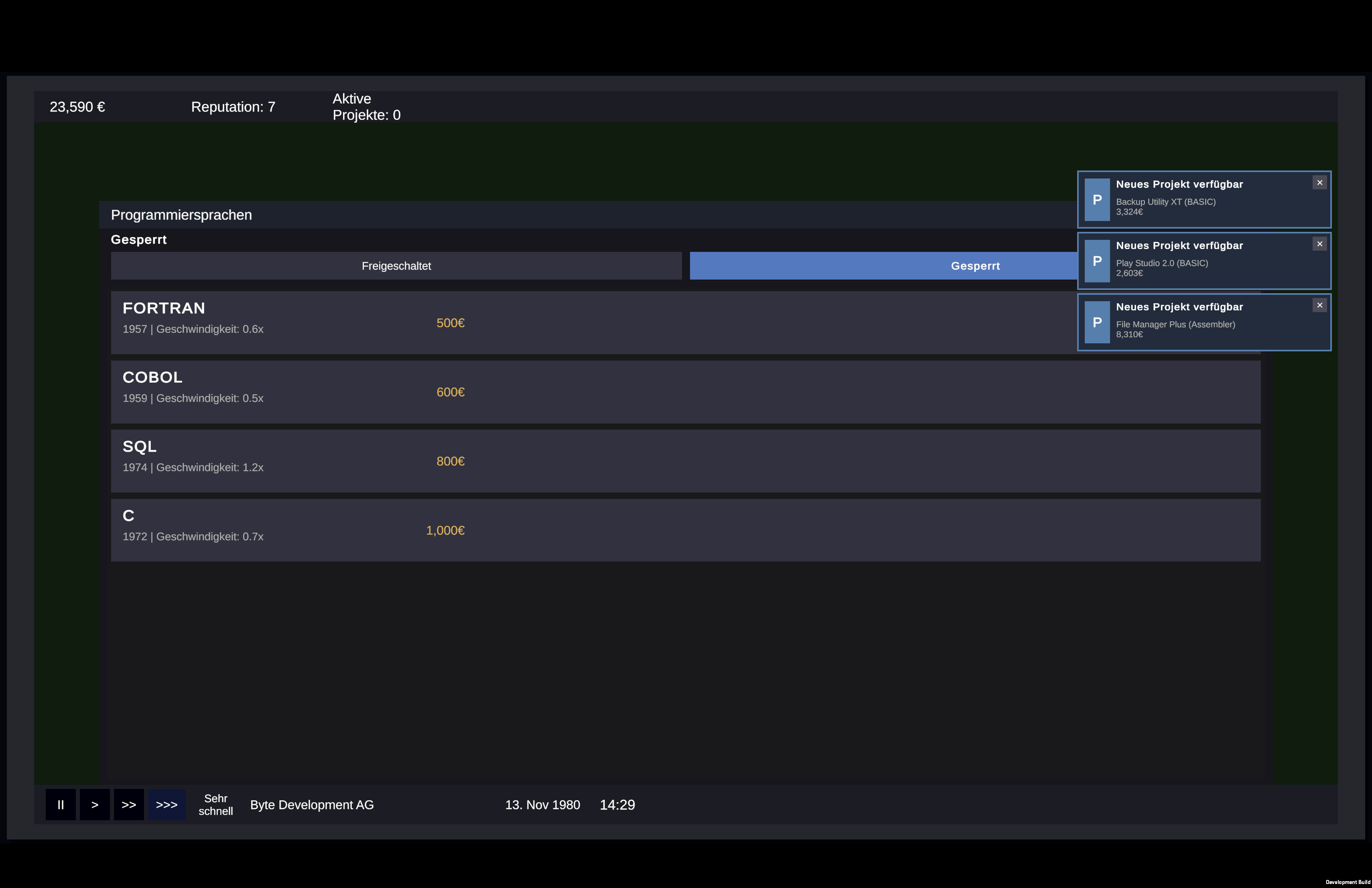1372x888 pixels.
Task: Open the File Manager Plus project via its P icon
Action: pos(1098,322)
